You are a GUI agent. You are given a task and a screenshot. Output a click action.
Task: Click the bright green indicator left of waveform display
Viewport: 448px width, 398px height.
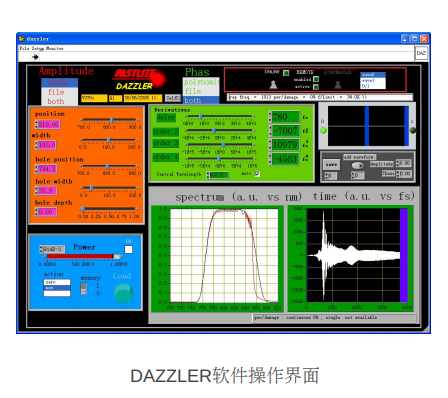coord(323,130)
